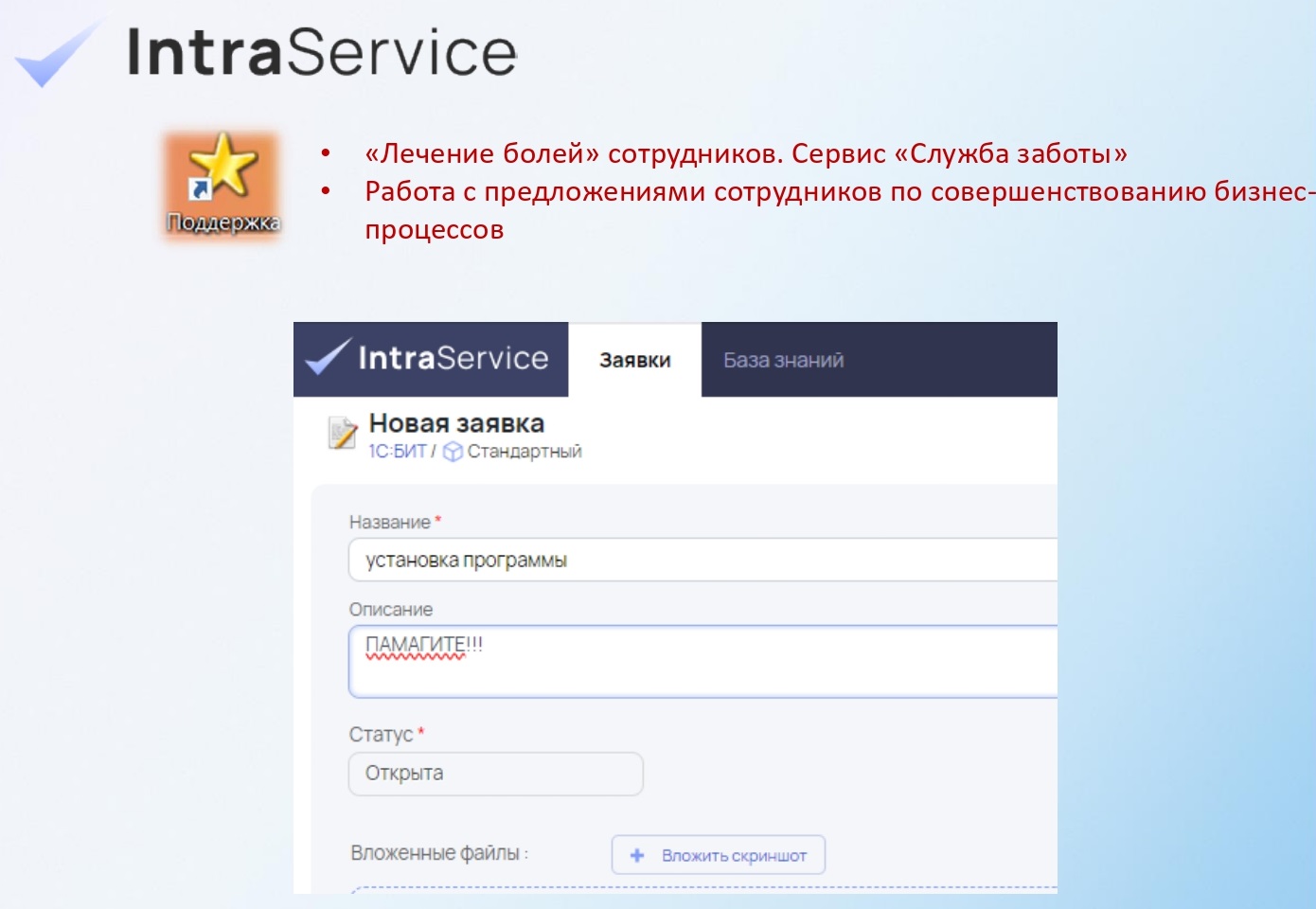Click the large IntraService slide title
Viewport: 1316px width, 909px height.
322,52
